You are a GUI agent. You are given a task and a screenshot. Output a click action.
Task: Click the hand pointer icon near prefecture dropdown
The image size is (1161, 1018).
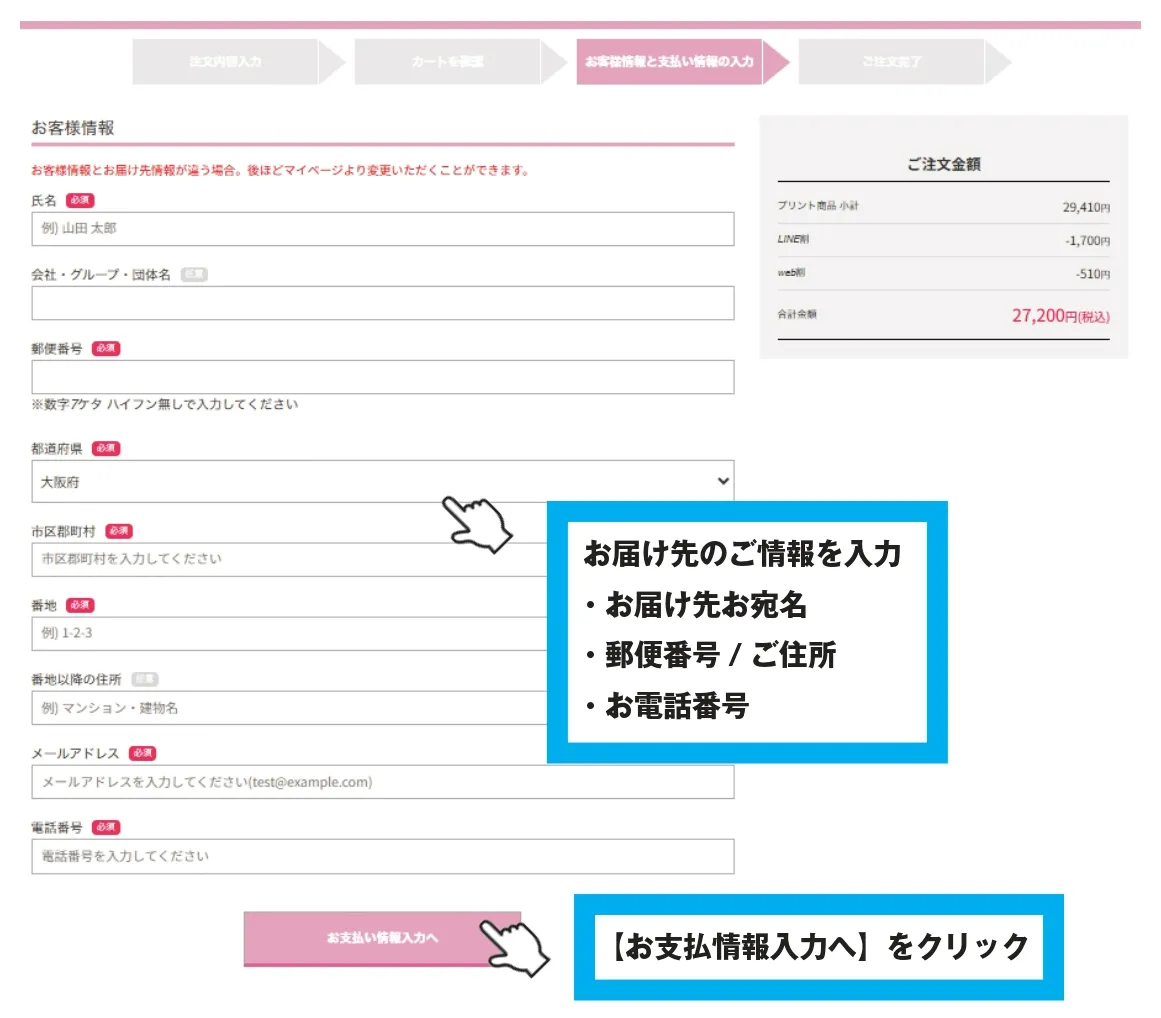point(476,522)
